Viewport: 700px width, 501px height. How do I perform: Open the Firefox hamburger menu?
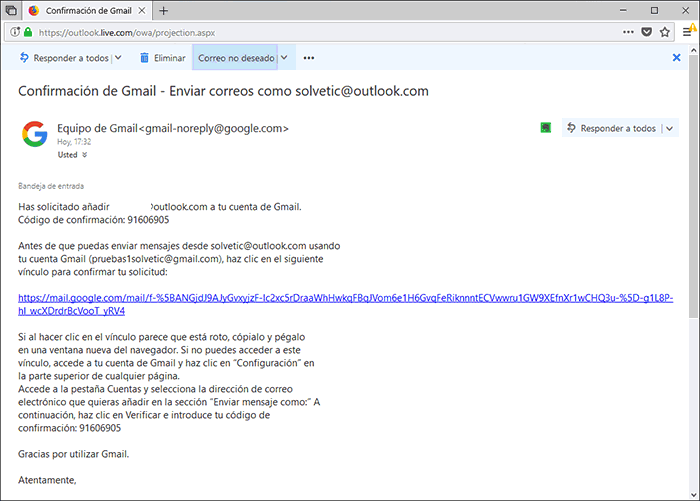coord(687,32)
